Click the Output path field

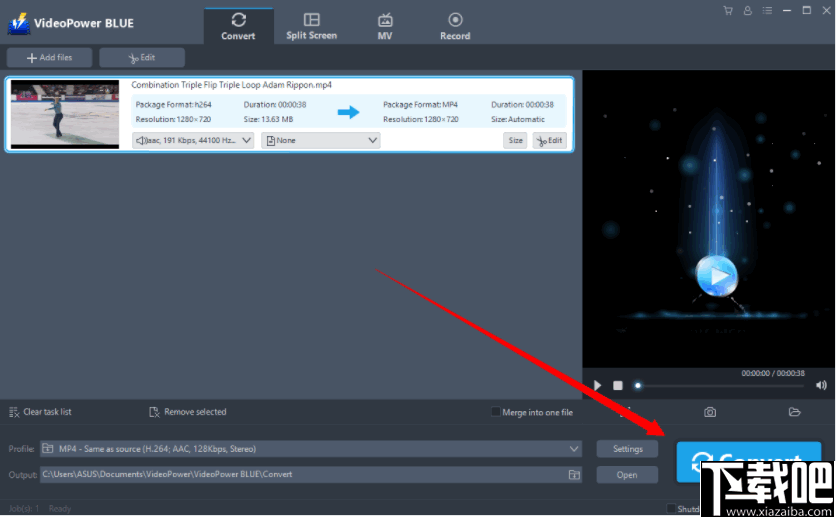tap(311, 474)
